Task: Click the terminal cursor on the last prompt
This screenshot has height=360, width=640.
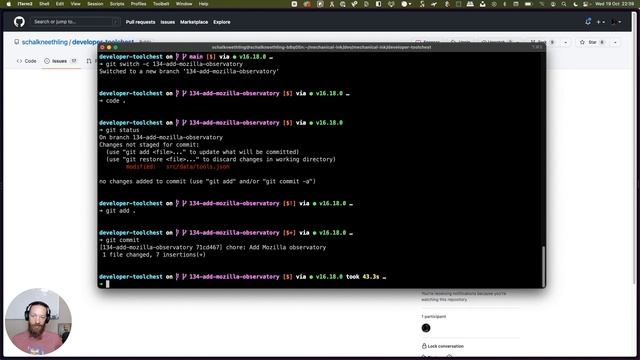Action: 108,284
